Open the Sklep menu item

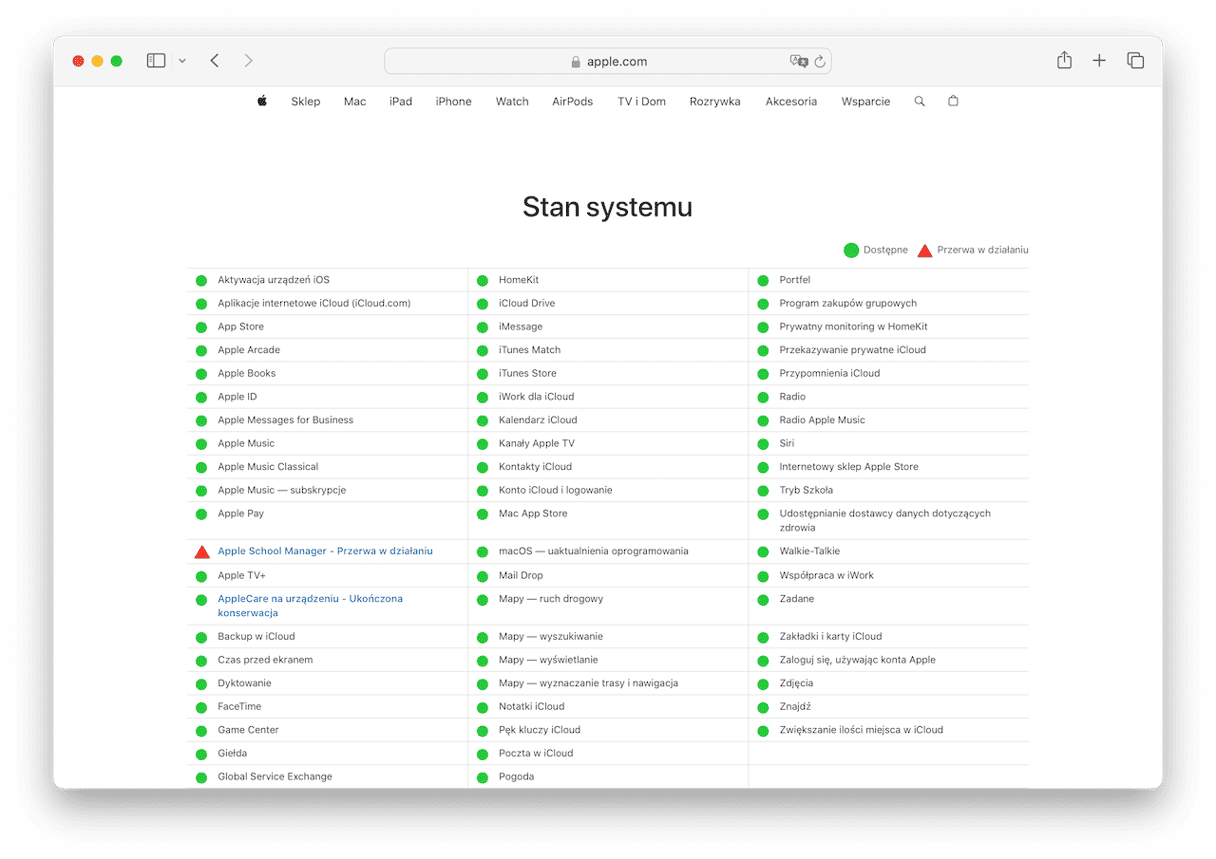point(306,101)
